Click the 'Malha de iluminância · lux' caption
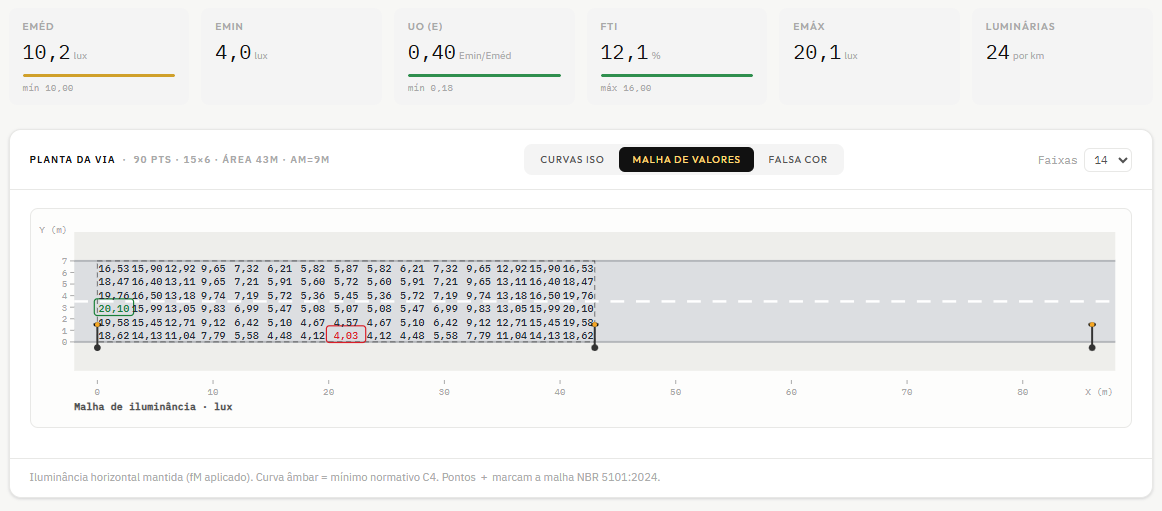Screen dimensions: 1162x511 point(153,407)
